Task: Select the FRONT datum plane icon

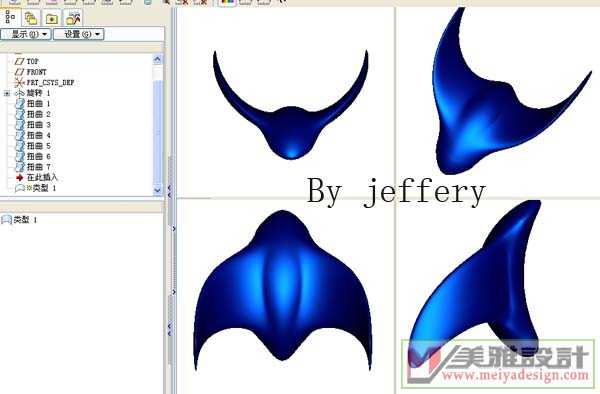Action: pyautogui.click(x=20, y=72)
